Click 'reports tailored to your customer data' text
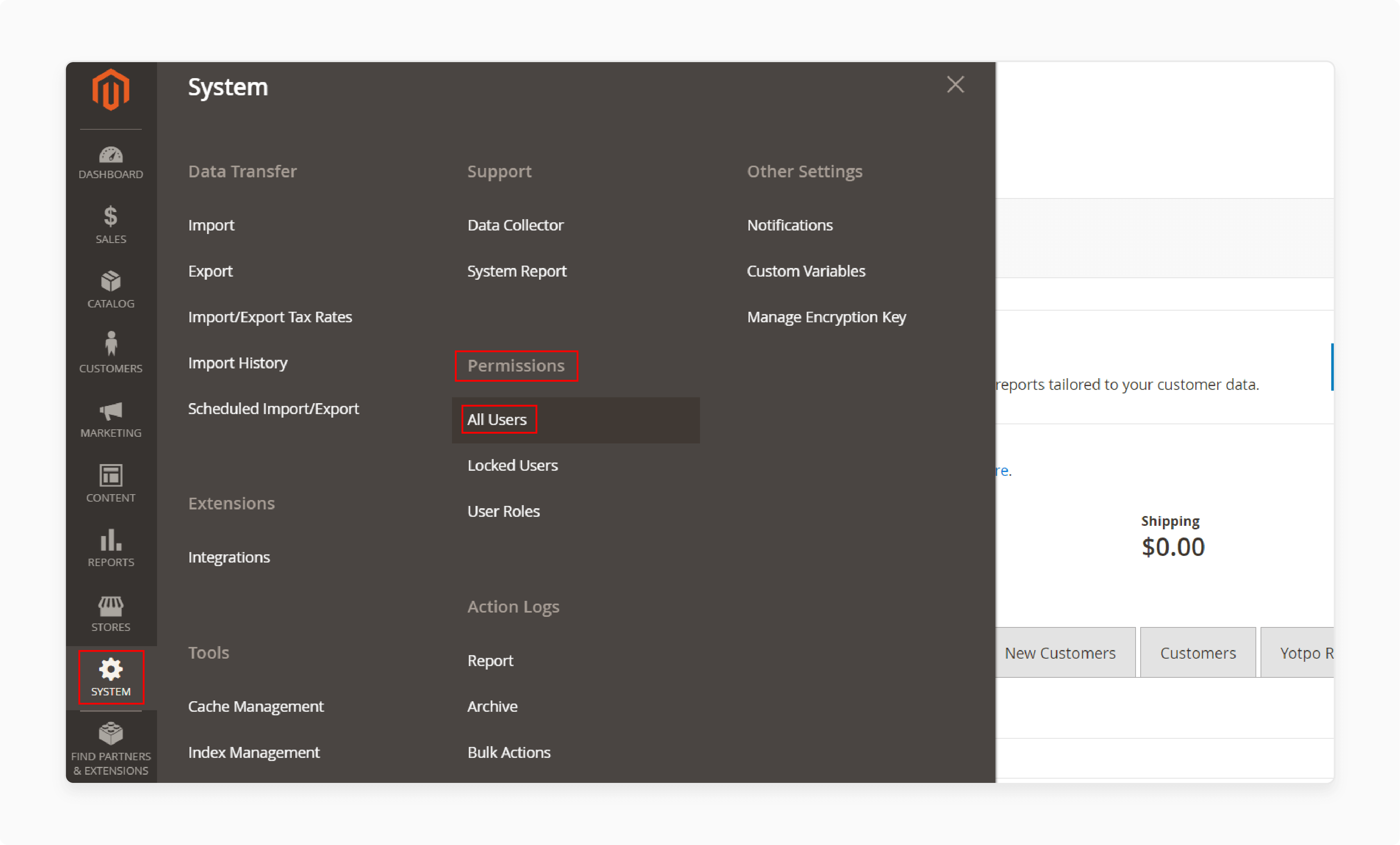 [x=1127, y=385]
